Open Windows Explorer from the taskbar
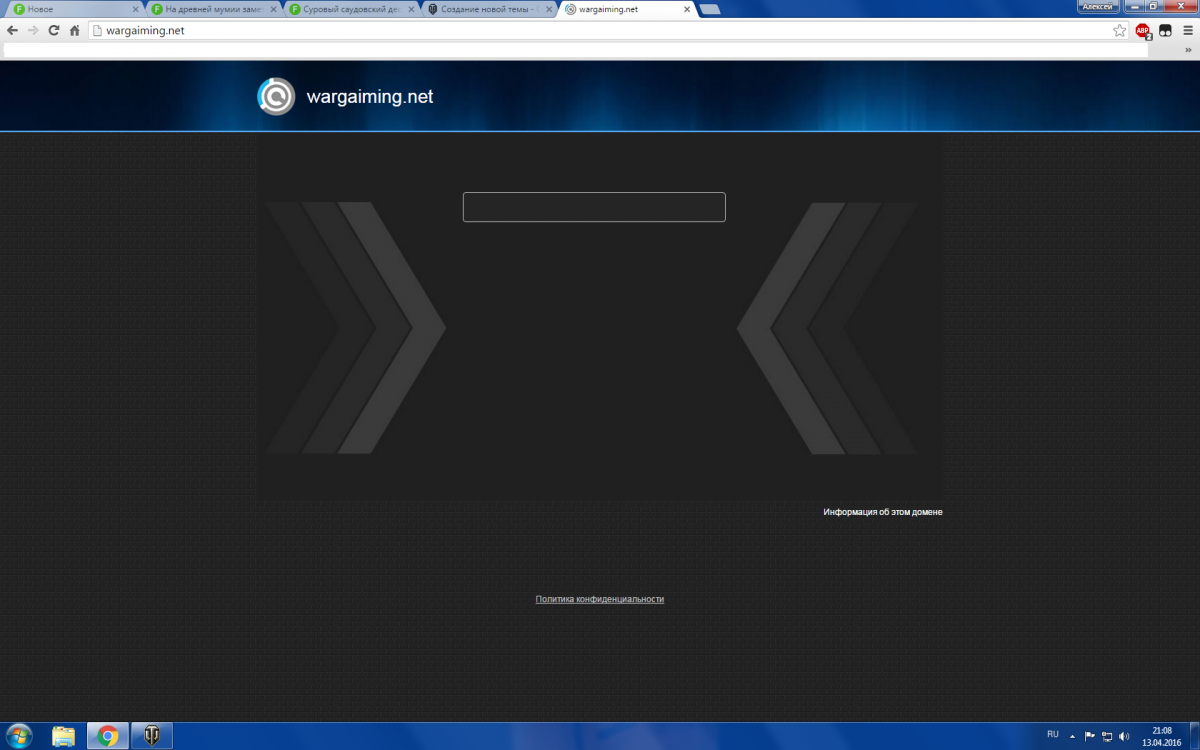 tap(63, 736)
